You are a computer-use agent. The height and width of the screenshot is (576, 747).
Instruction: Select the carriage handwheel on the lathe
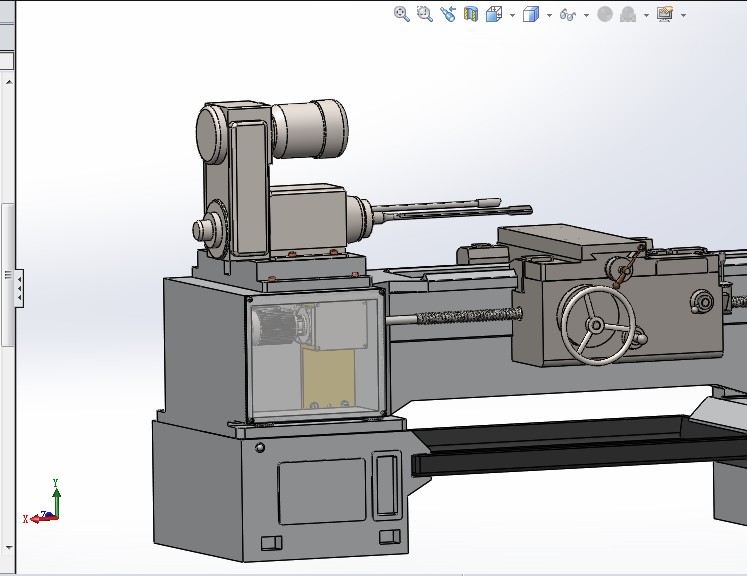click(x=598, y=325)
